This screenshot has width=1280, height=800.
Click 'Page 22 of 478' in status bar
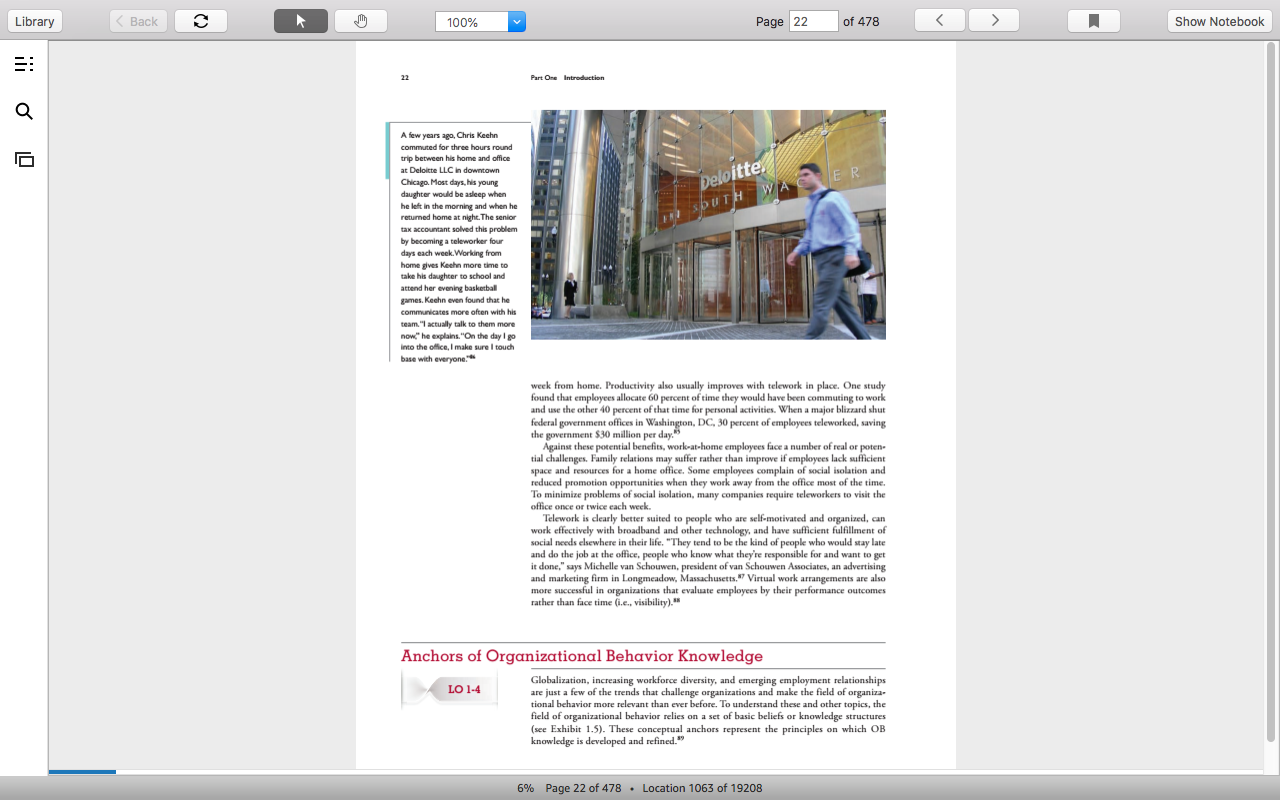(583, 788)
